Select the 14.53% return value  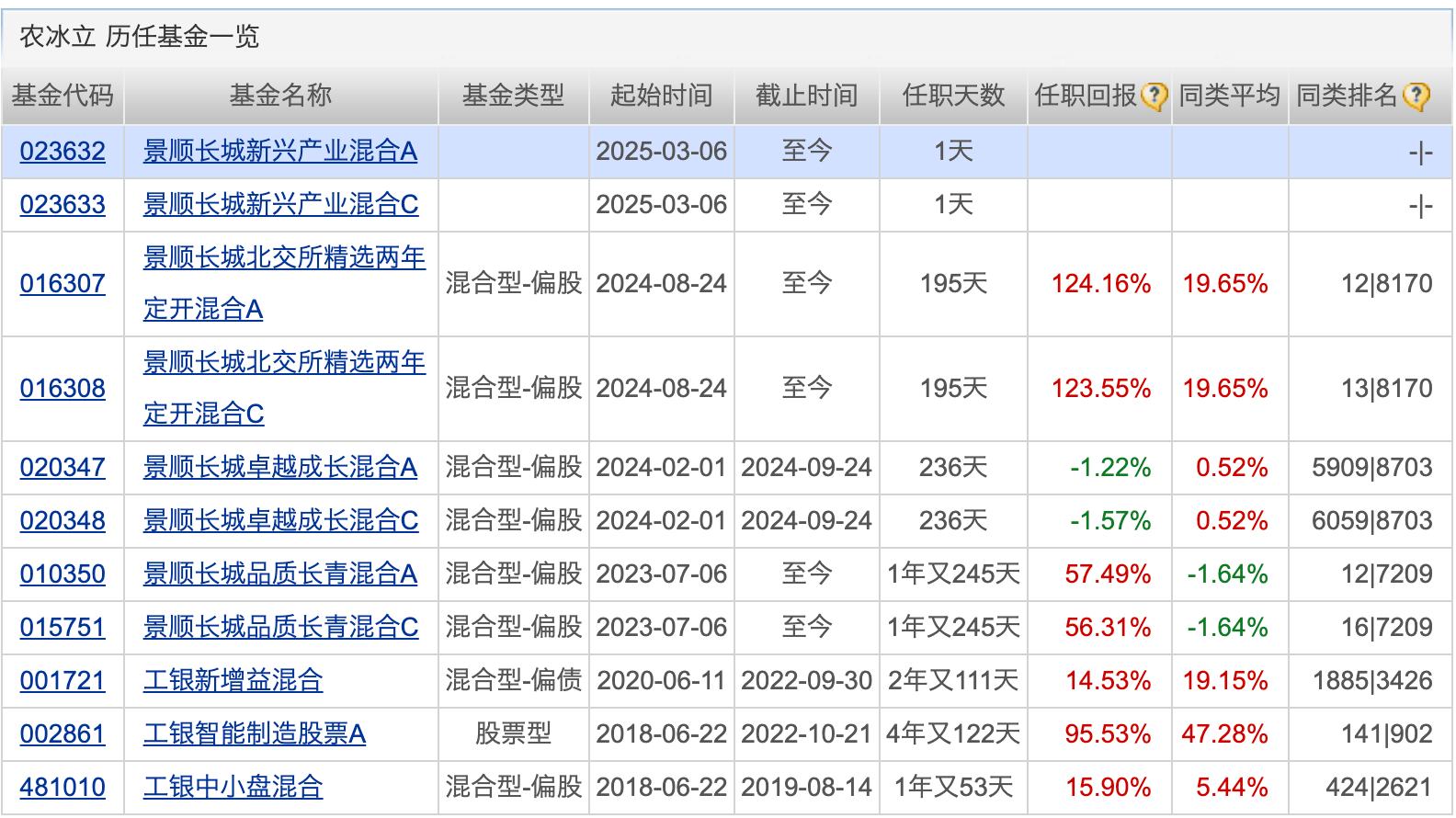1108,680
